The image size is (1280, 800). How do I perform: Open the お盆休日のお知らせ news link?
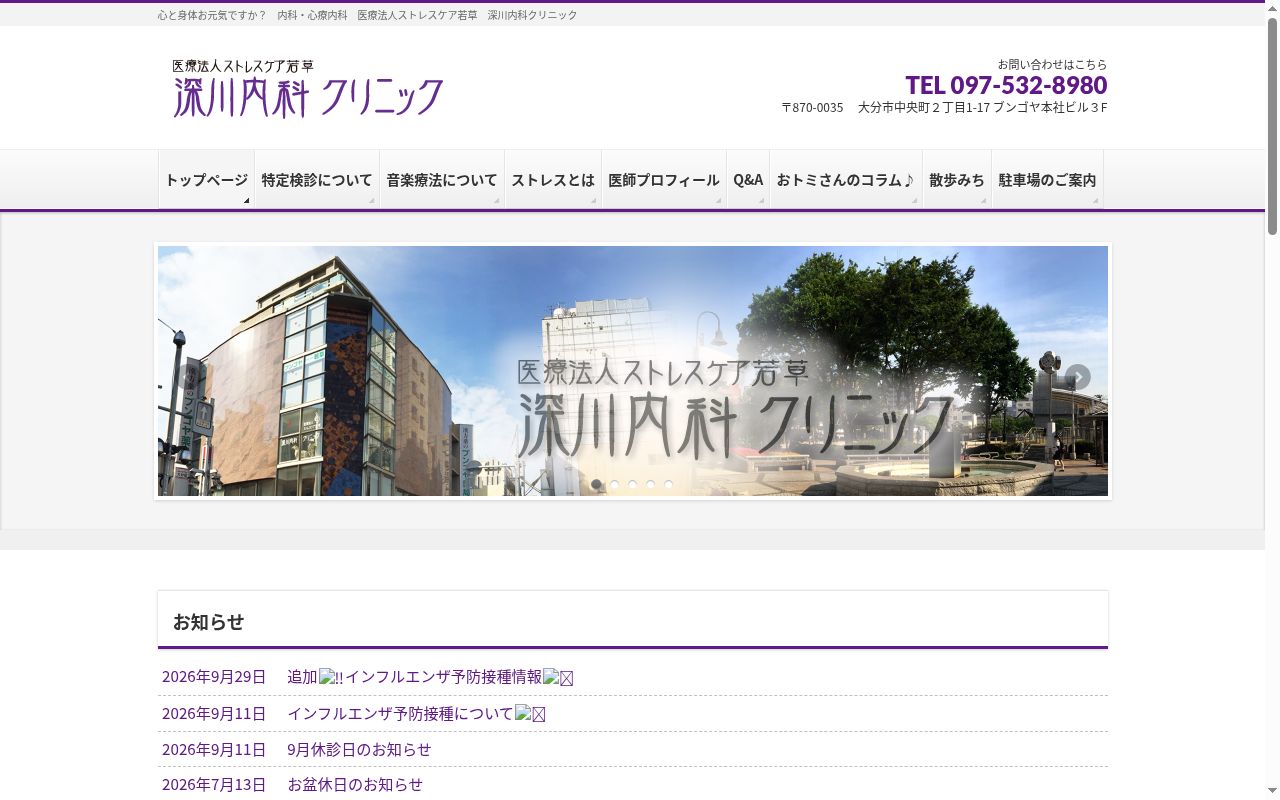tap(355, 784)
